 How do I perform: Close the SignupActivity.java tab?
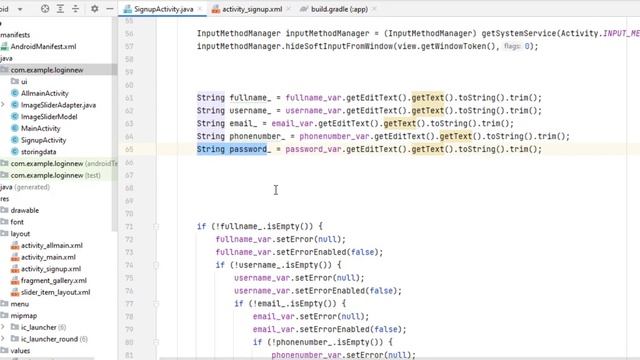click(200, 9)
